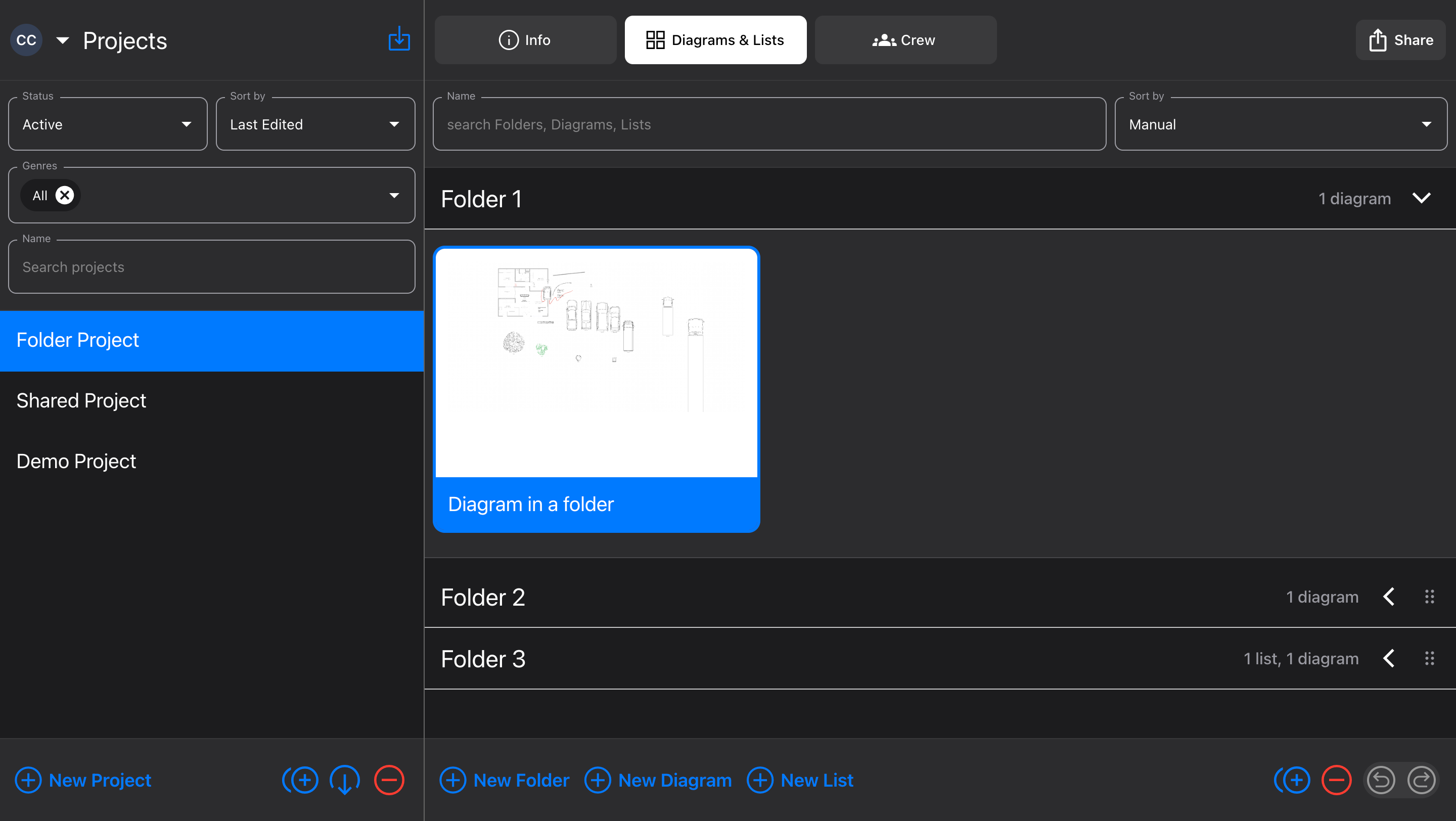Click the download arrow icon in left footer

click(x=344, y=780)
